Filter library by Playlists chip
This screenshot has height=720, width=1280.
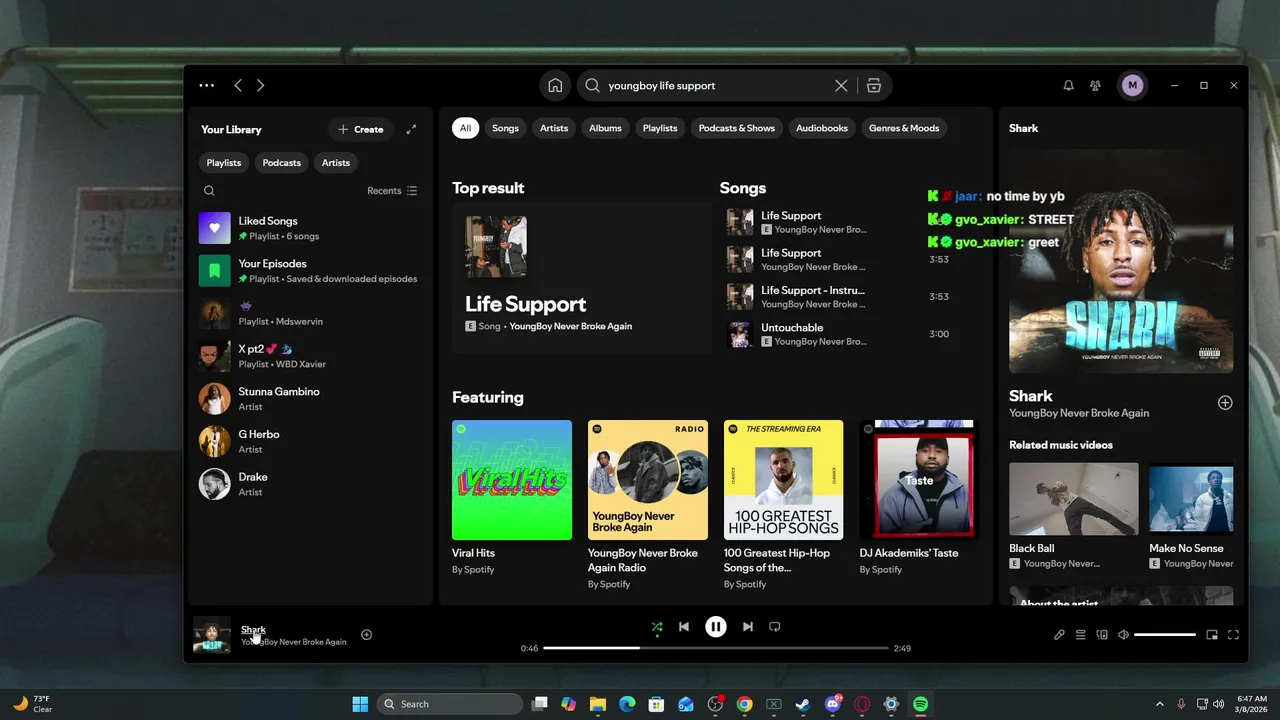tap(224, 163)
